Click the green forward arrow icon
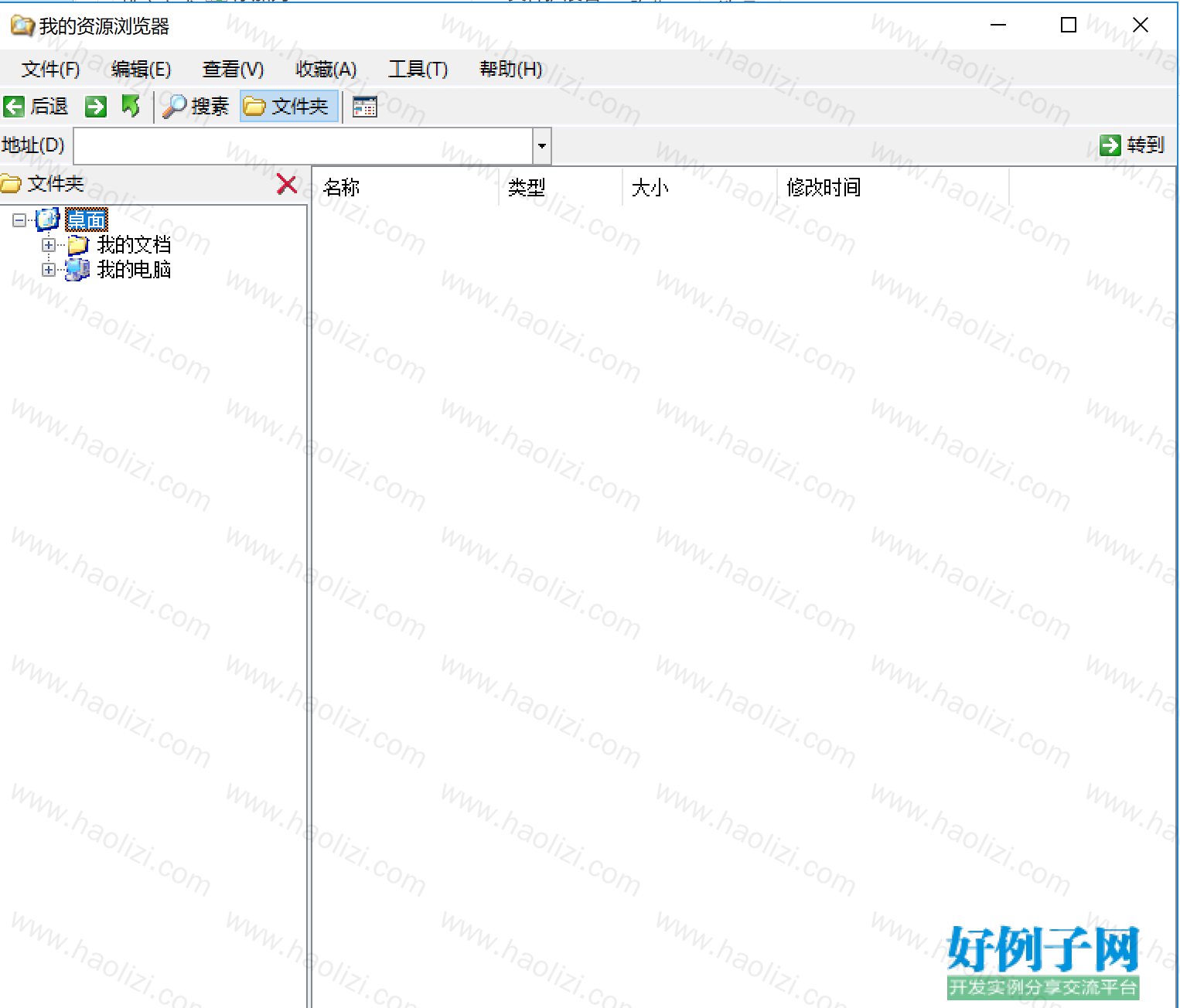This screenshot has height=1008, width=1180. click(96, 107)
